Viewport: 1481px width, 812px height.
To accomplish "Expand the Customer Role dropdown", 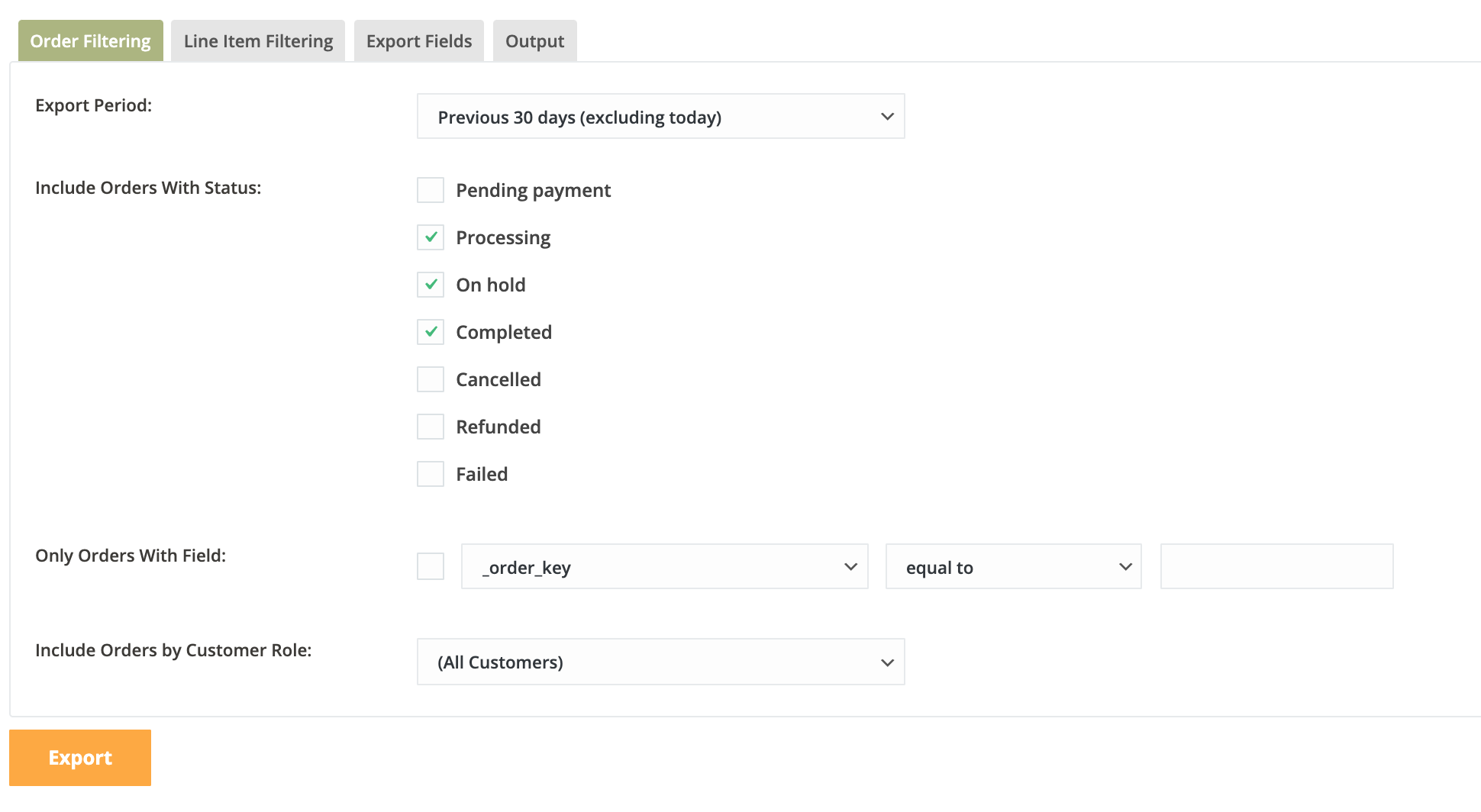I will tap(660, 662).
